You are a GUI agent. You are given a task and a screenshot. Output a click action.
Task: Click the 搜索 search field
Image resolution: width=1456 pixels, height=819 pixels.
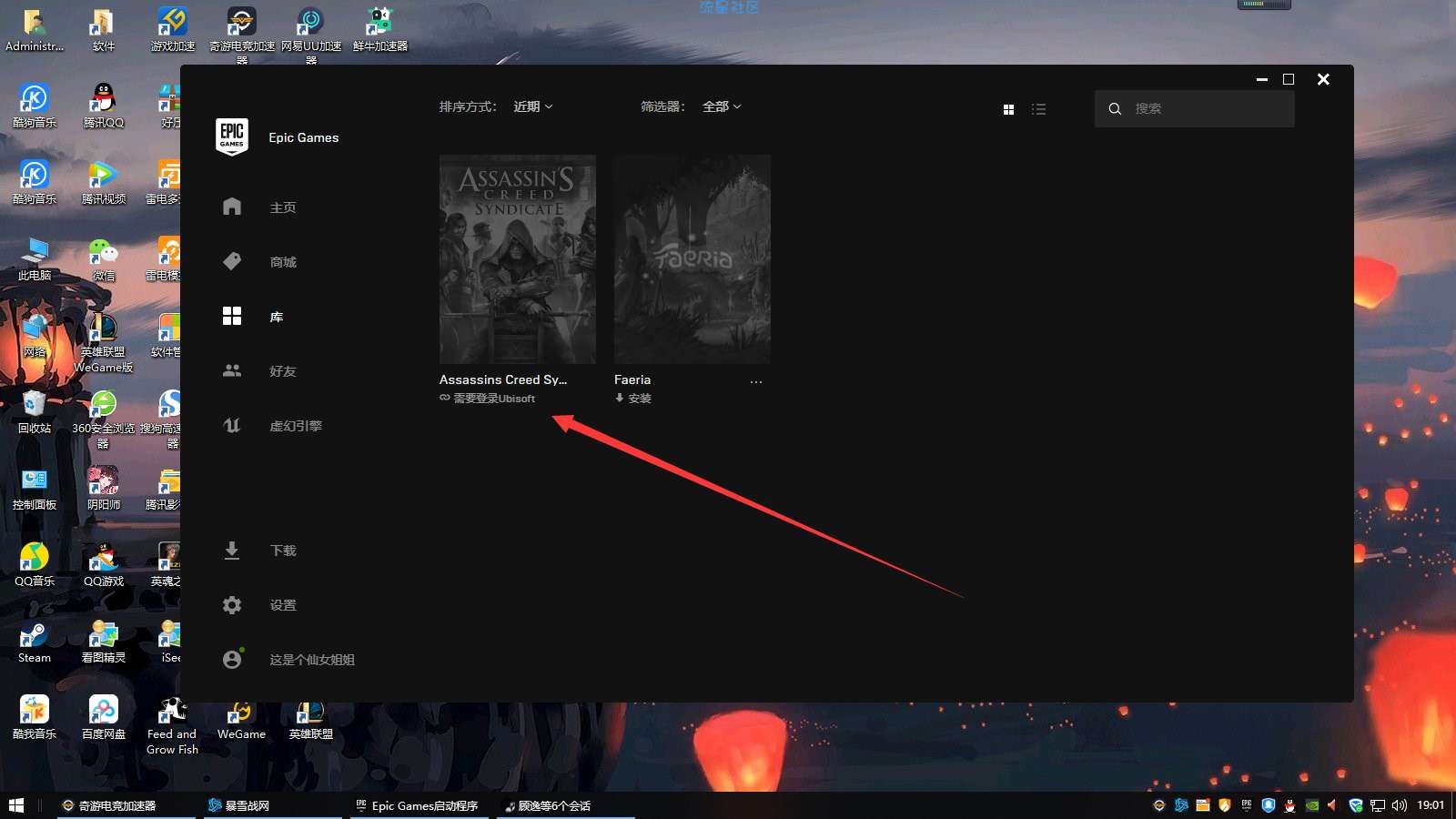click(x=1195, y=108)
